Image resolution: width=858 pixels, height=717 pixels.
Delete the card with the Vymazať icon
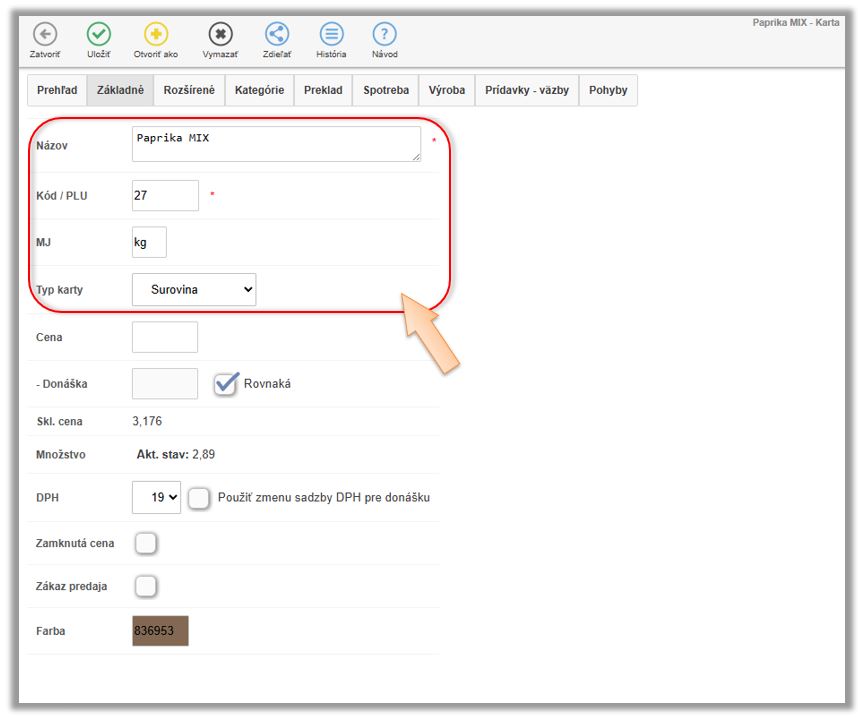[x=220, y=34]
